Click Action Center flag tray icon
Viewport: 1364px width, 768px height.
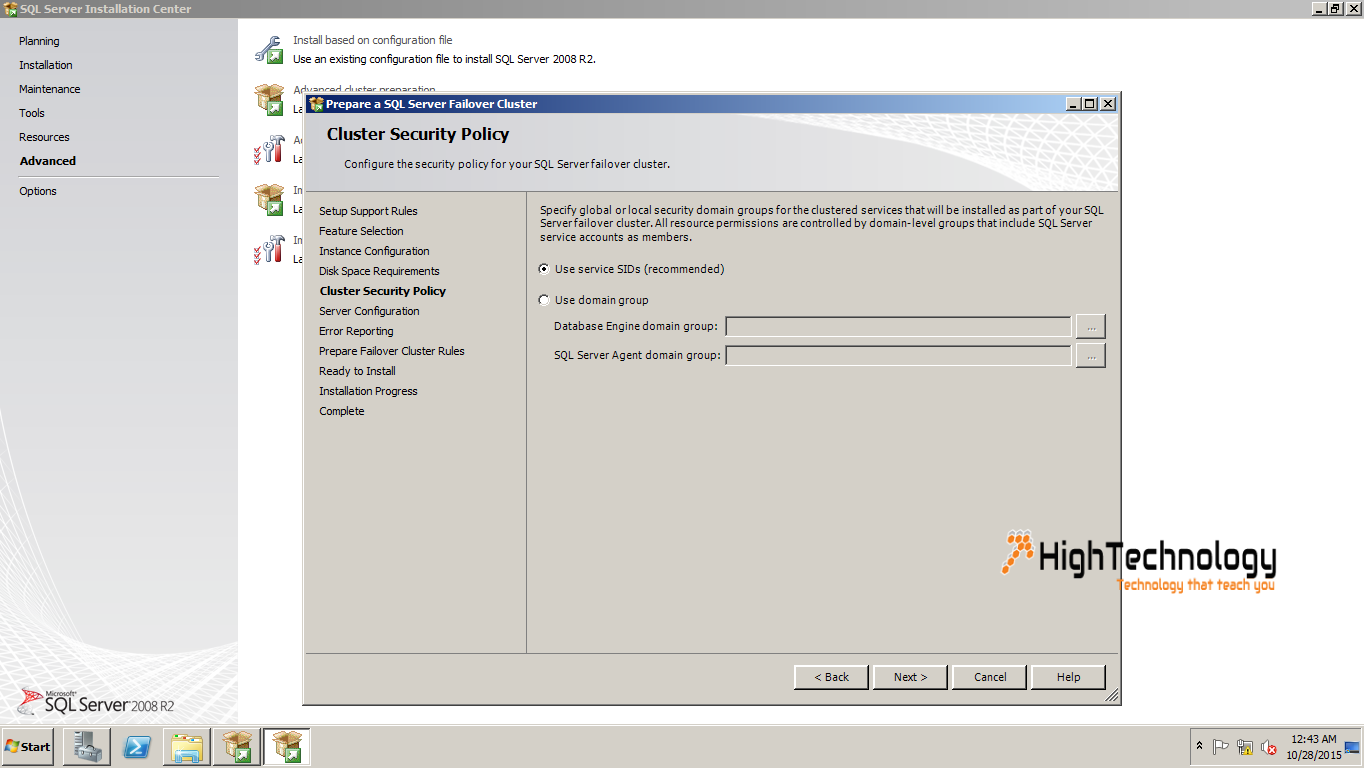(1221, 747)
